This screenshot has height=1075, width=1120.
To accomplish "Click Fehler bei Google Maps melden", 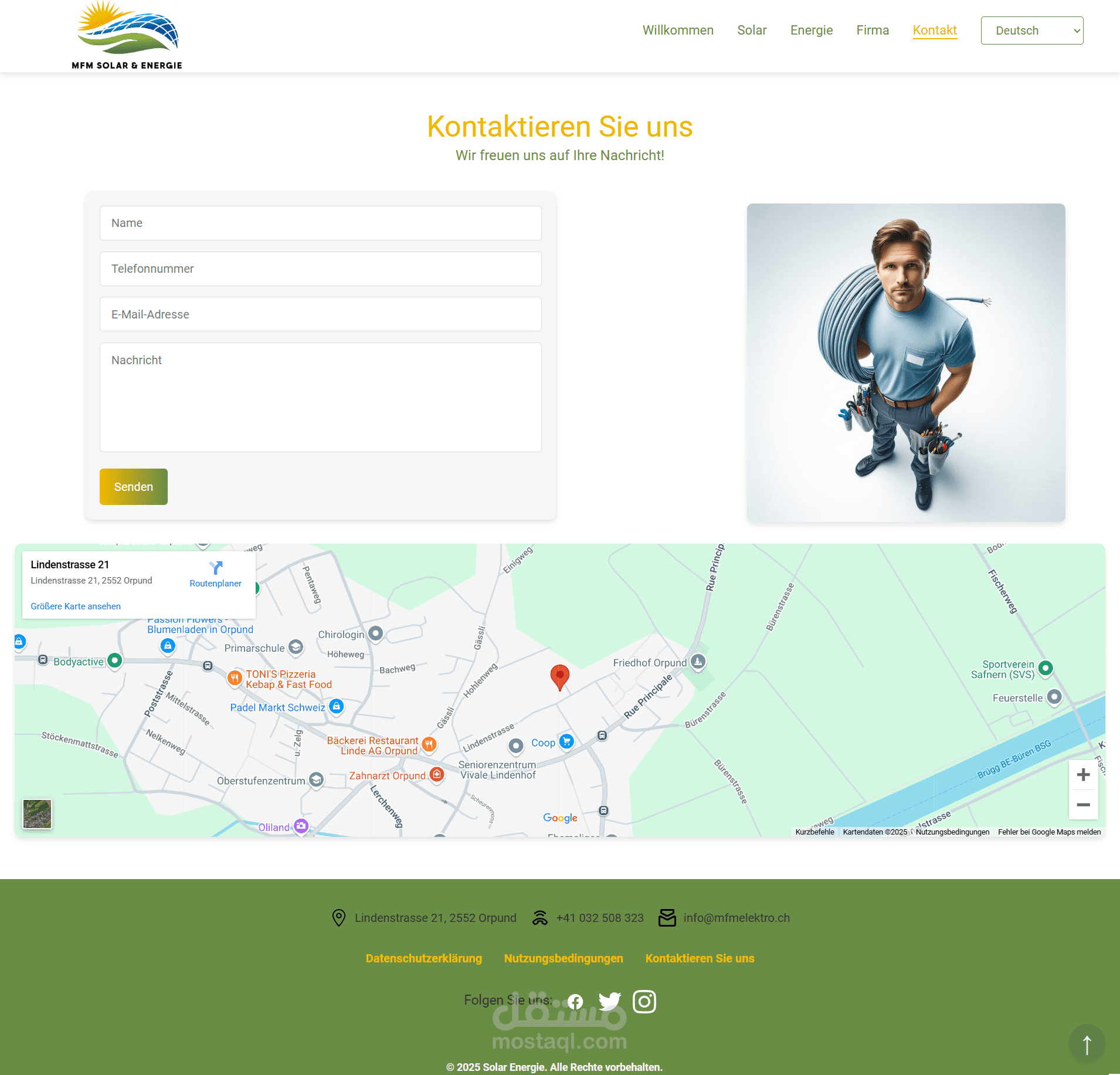I will (x=1049, y=832).
